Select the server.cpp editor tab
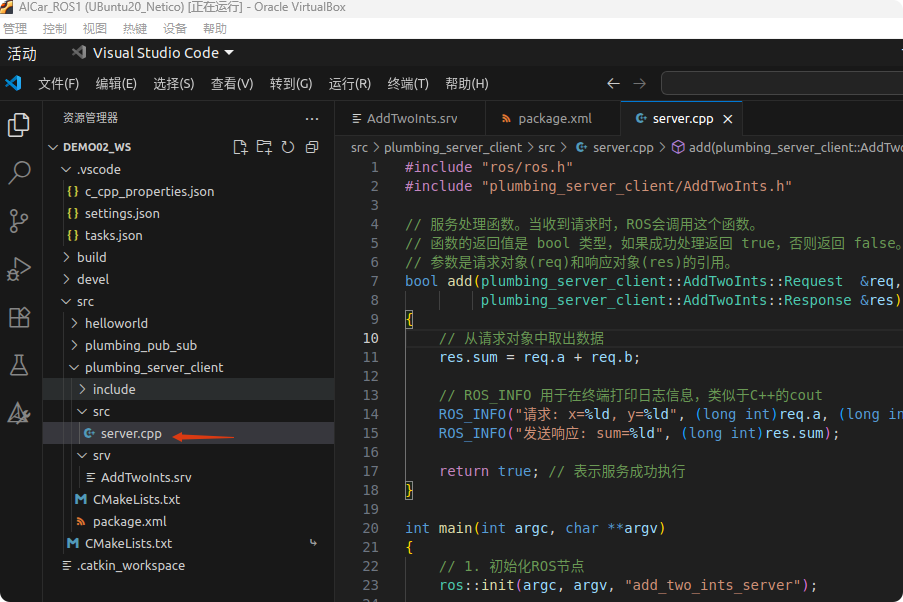 (682, 119)
